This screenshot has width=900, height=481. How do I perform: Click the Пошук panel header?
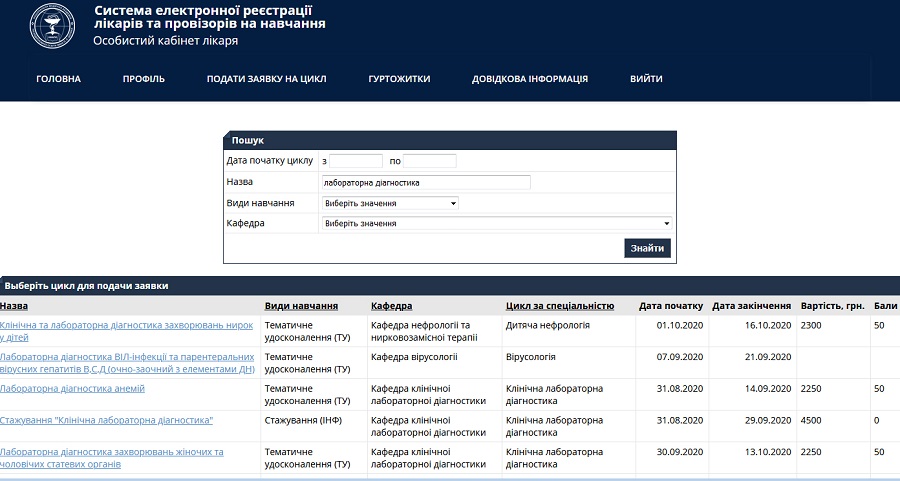[x=450, y=140]
